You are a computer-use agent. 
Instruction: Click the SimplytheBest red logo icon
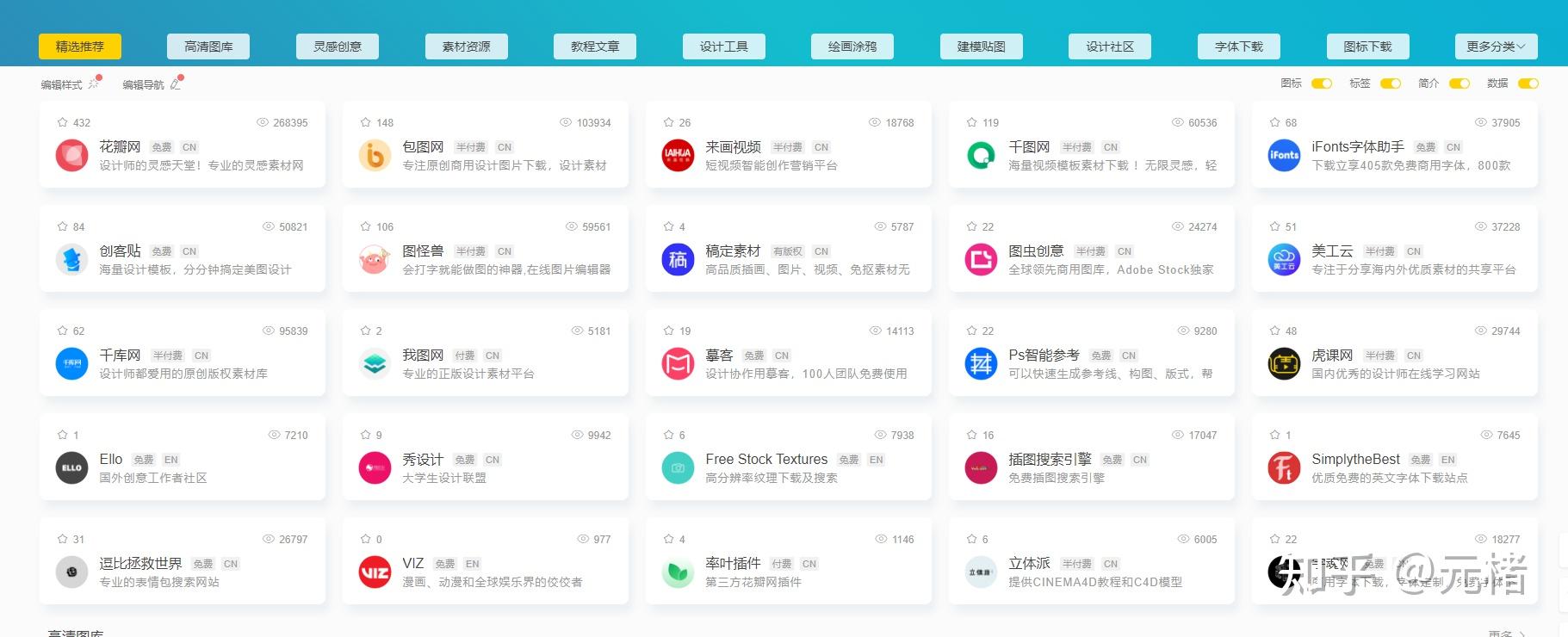click(1284, 468)
